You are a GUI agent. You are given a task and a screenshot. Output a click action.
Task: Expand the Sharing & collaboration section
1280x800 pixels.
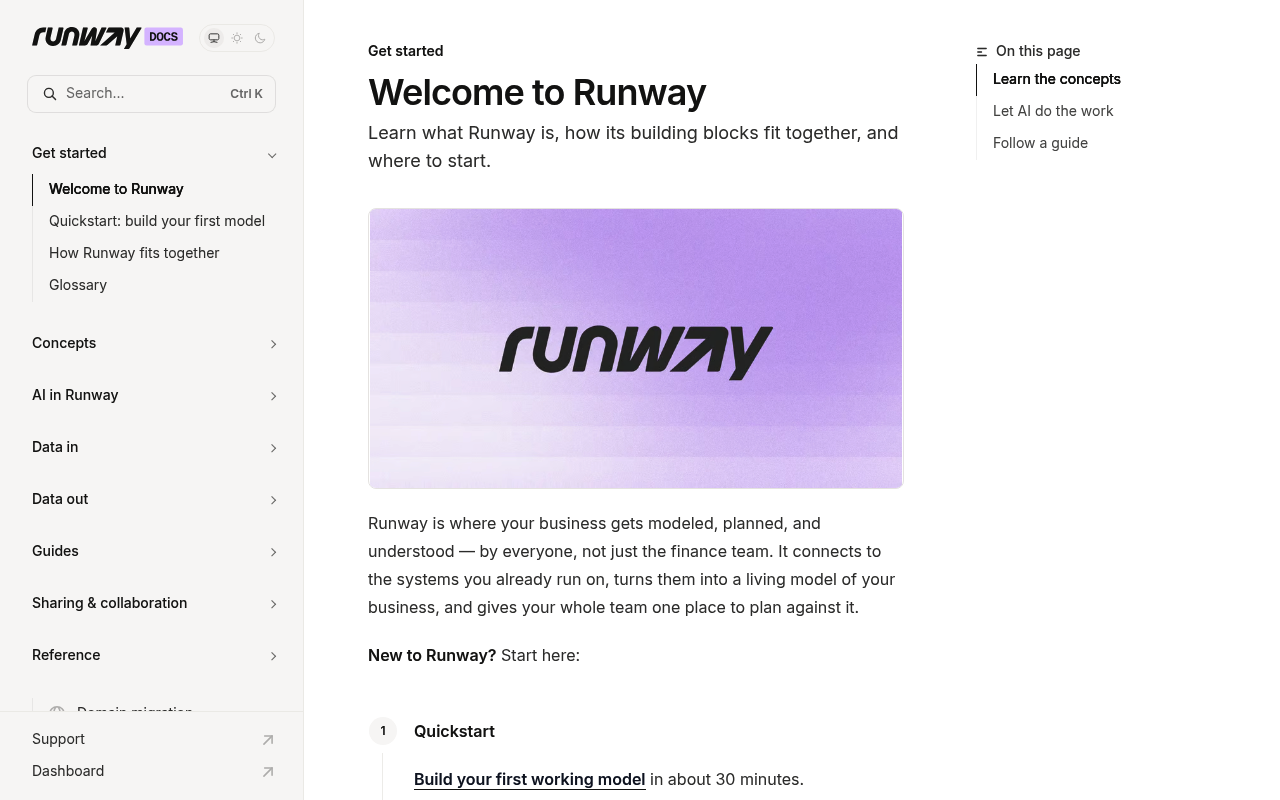tap(155, 603)
